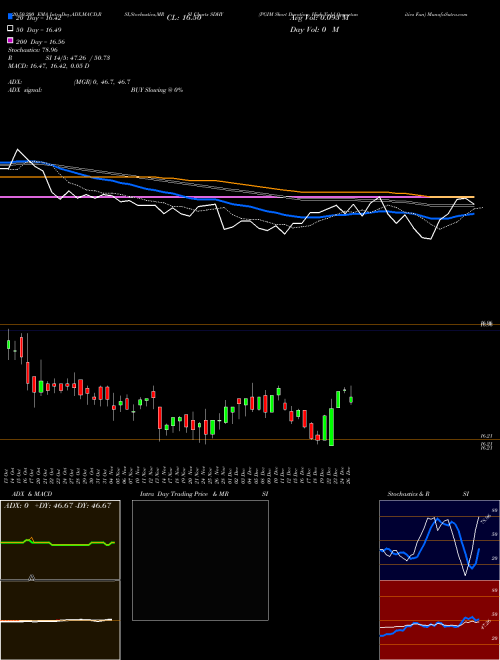Viewport: 500px width, 660px height.
Task: Click the '16.21' support level price label
Action: (487, 437)
